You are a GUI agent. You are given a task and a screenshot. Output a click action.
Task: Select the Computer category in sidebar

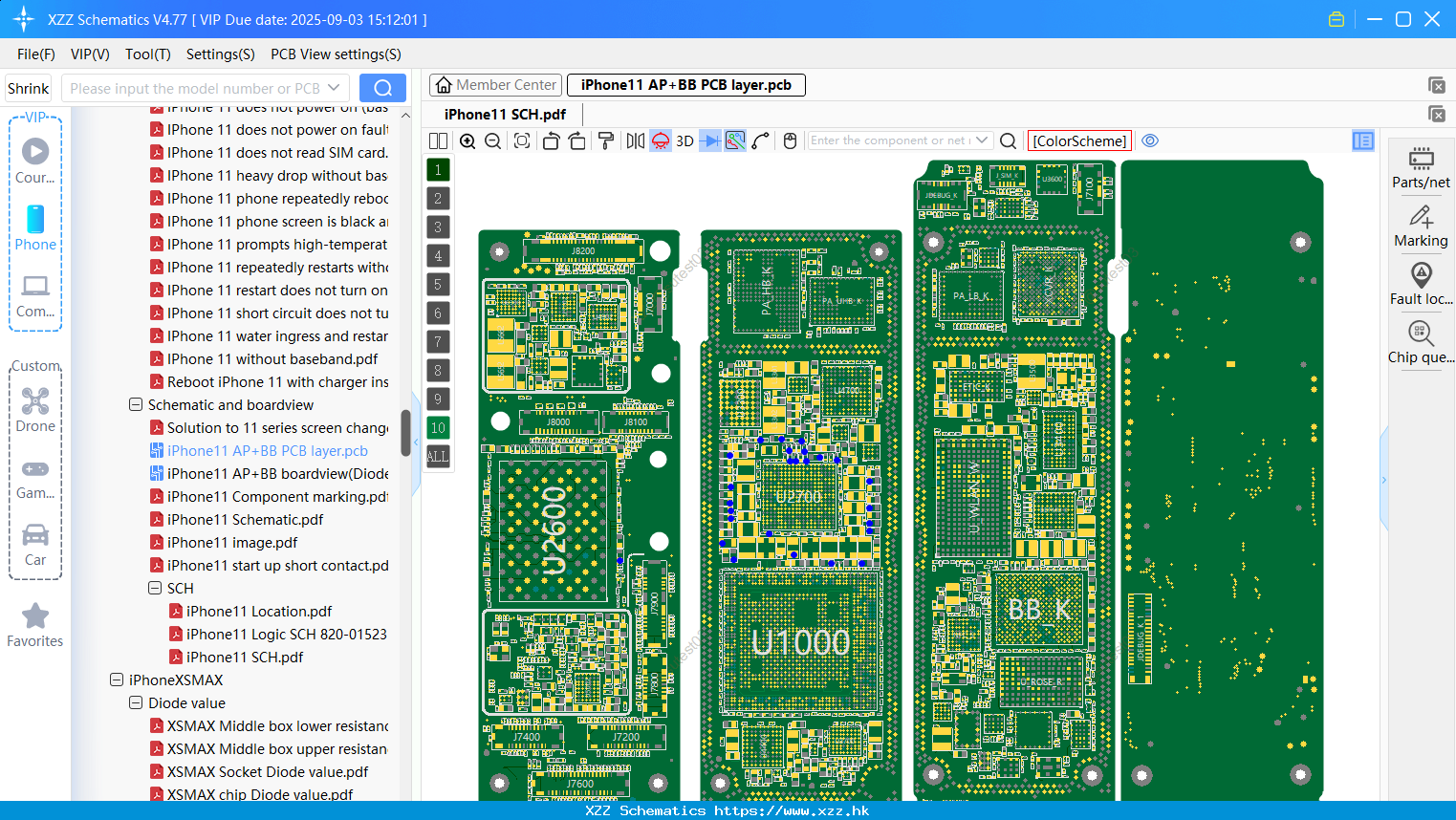[35, 295]
